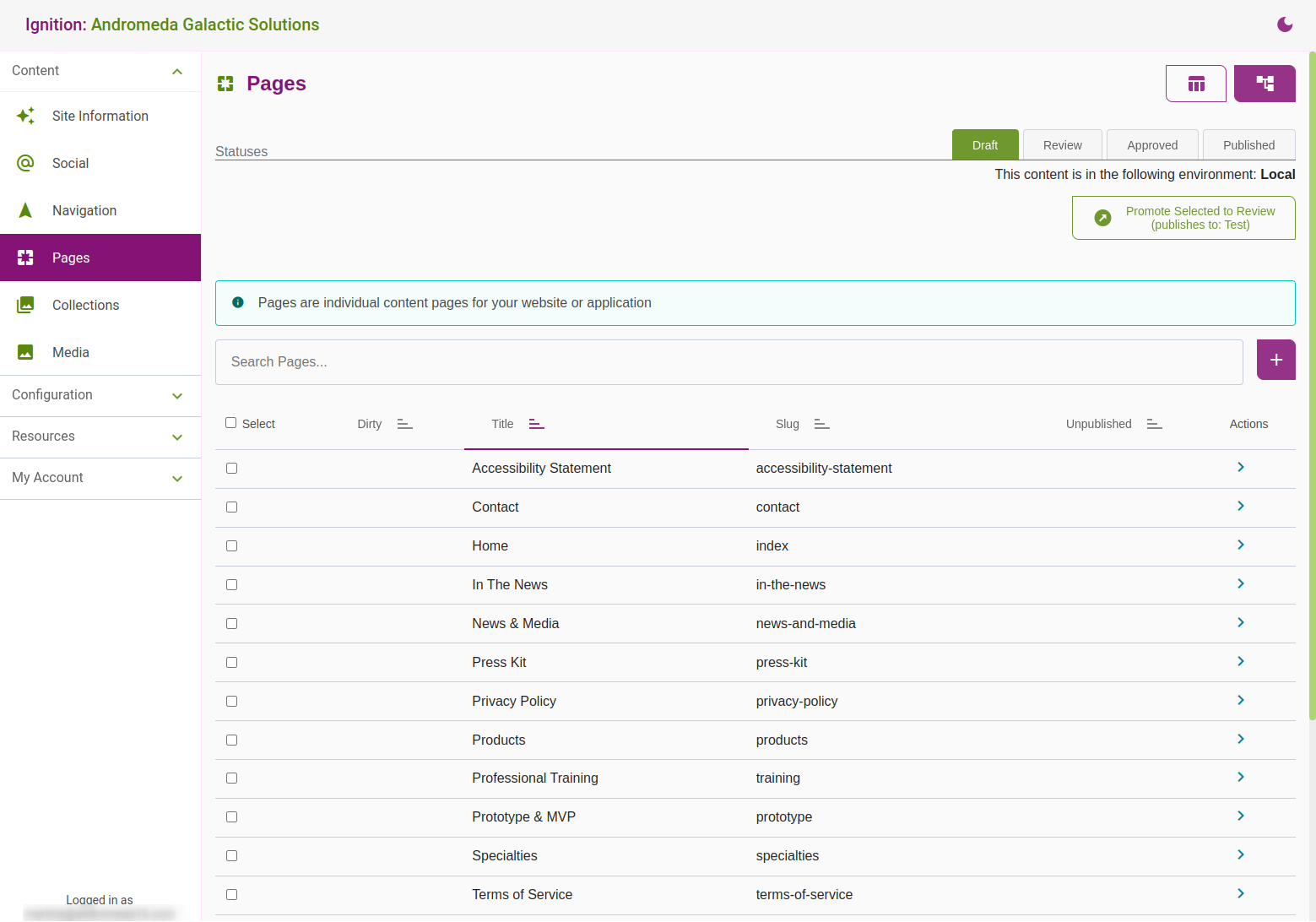Open the Navigation sidebar link

coord(100,210)
